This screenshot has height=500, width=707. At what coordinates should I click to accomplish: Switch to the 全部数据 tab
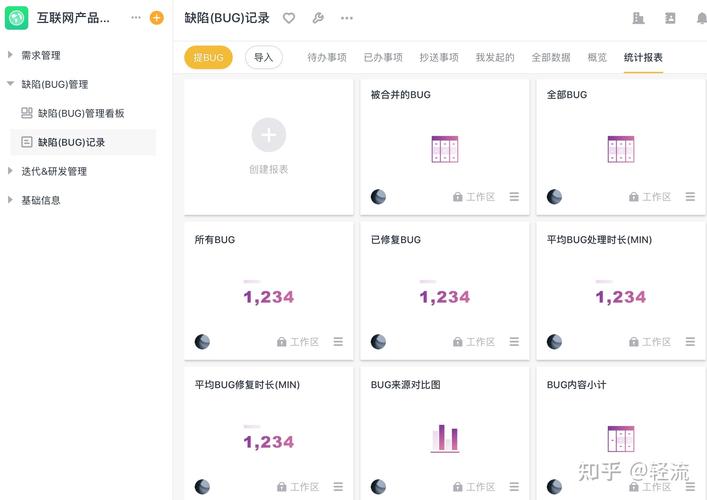(551, 58)
